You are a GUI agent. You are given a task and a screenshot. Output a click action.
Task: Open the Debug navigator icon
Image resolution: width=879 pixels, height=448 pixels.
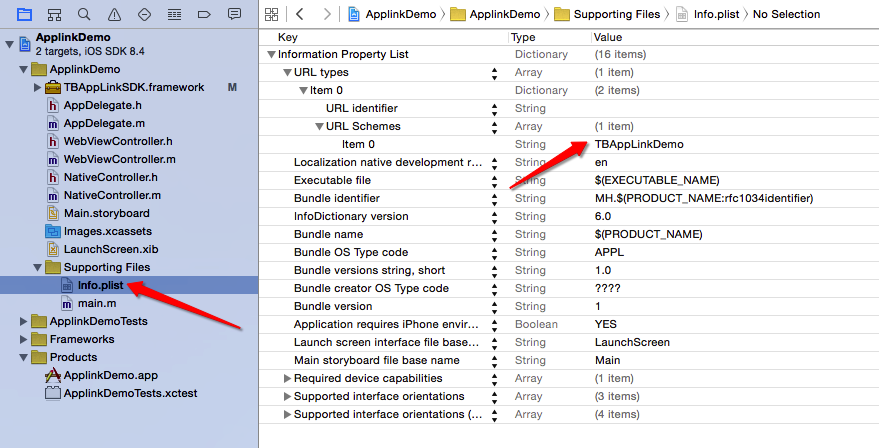coord(174,14)
